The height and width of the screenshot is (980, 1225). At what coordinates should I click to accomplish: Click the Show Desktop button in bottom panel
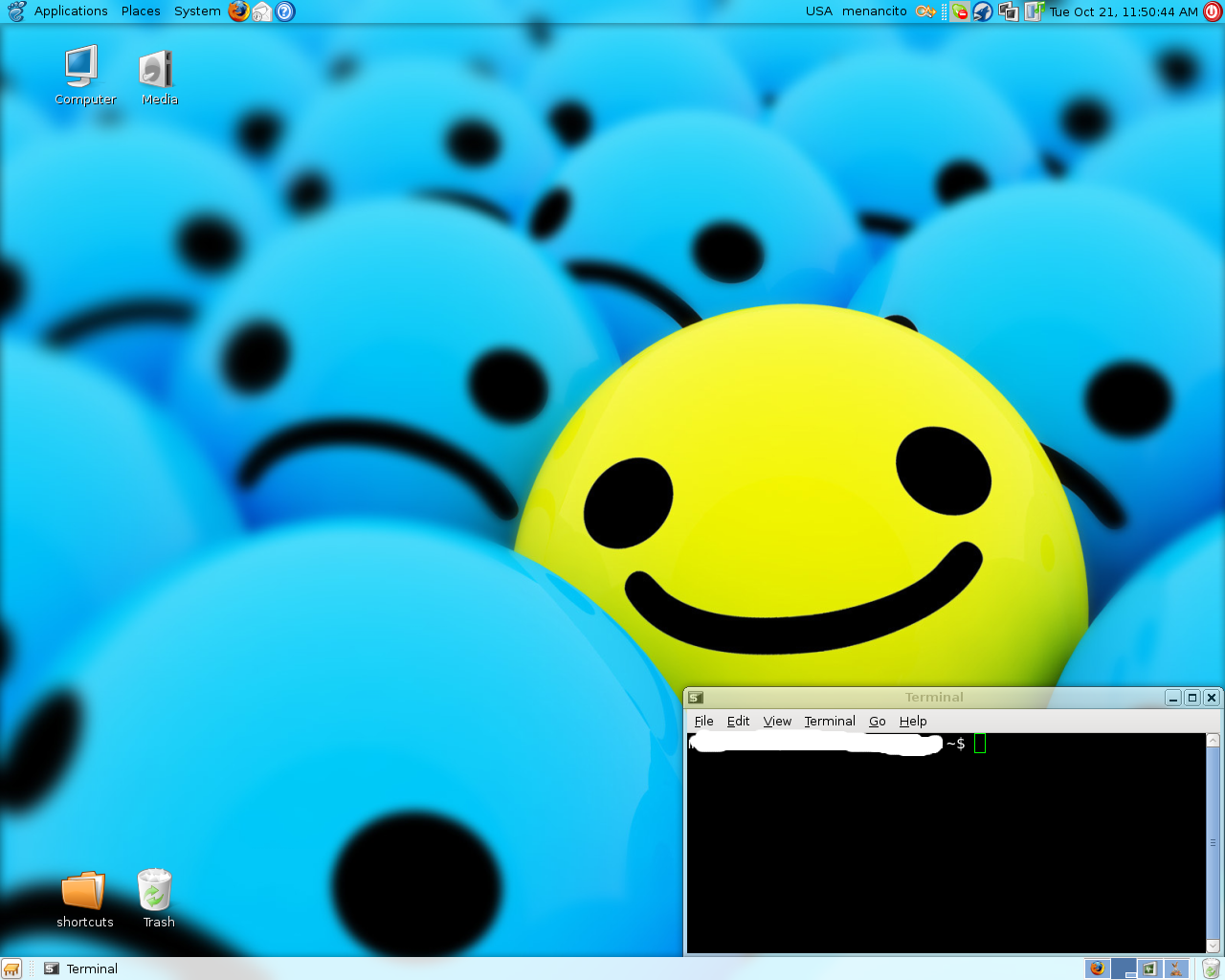tap(11, 969)
